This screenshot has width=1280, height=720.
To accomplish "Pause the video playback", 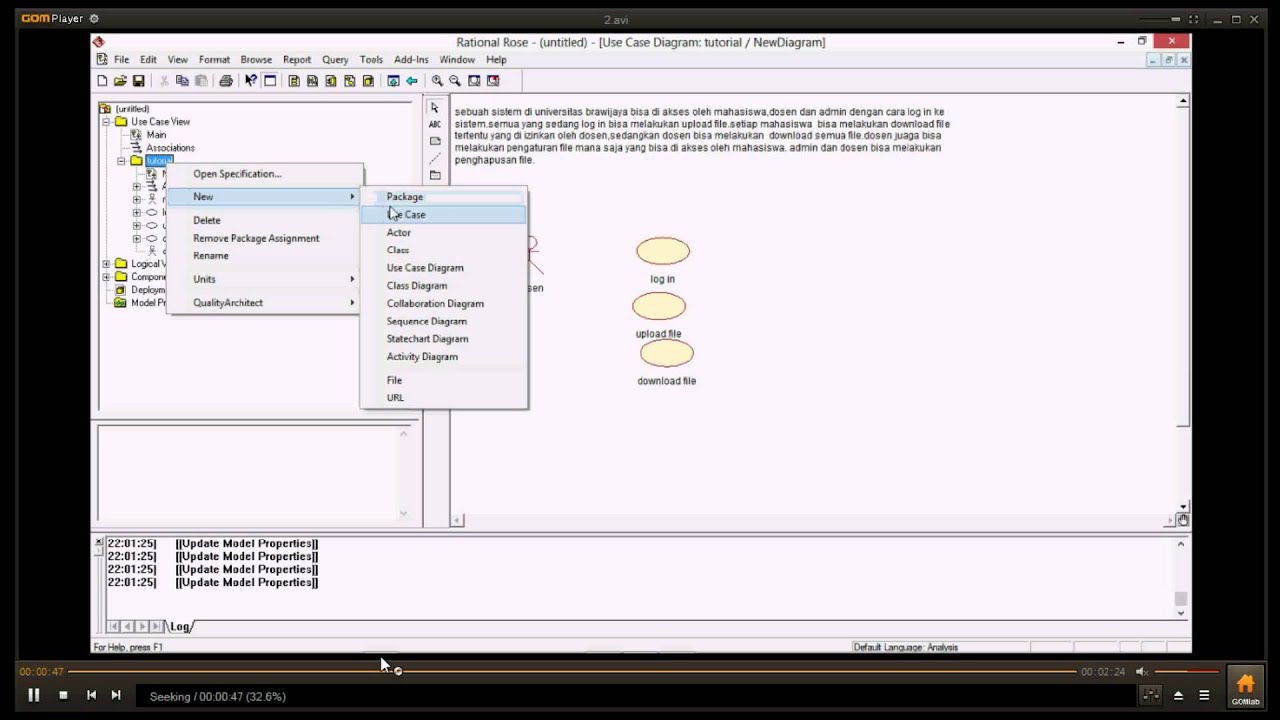I will click(x=33, y=695).
